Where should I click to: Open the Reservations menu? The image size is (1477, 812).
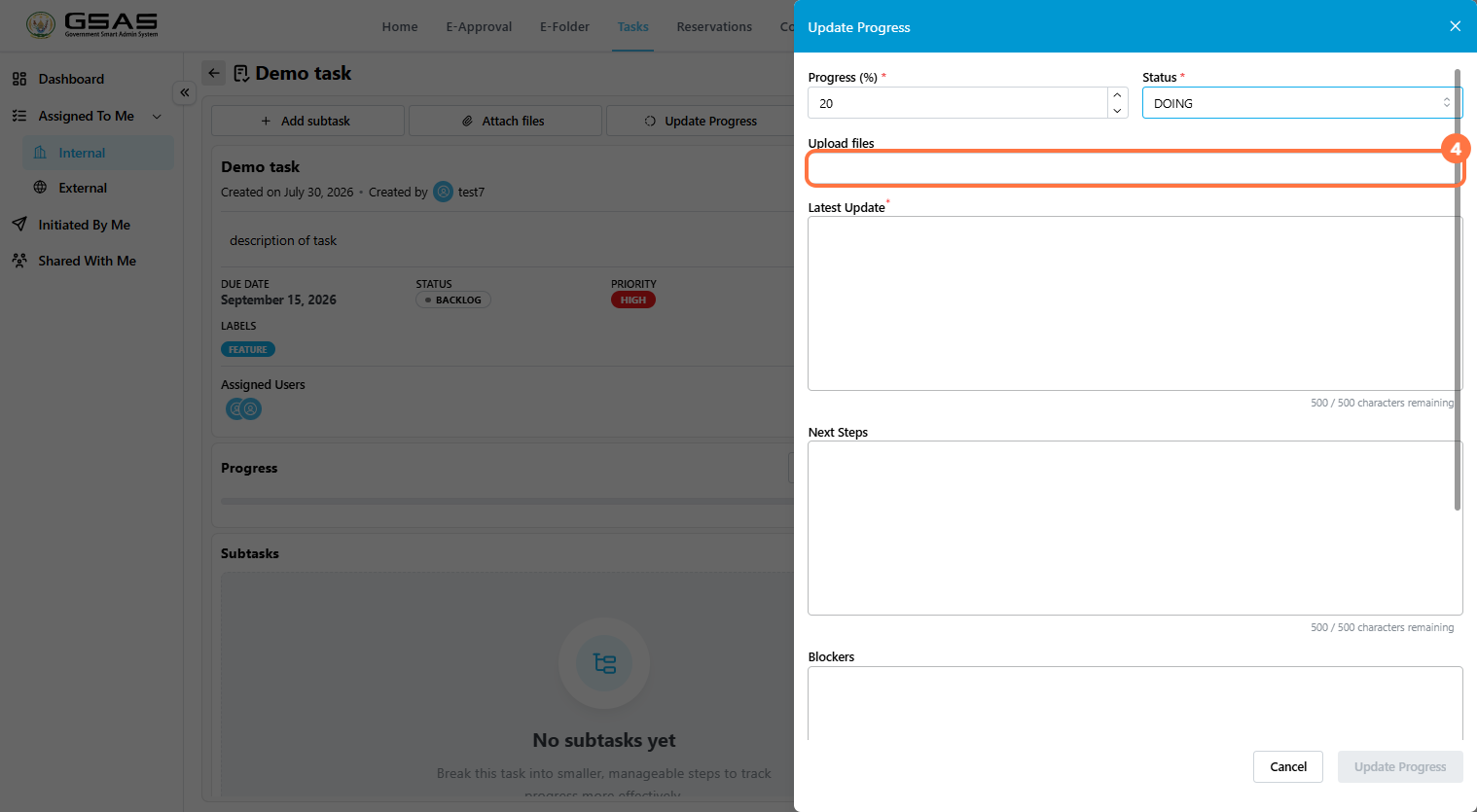pos(714,26)
